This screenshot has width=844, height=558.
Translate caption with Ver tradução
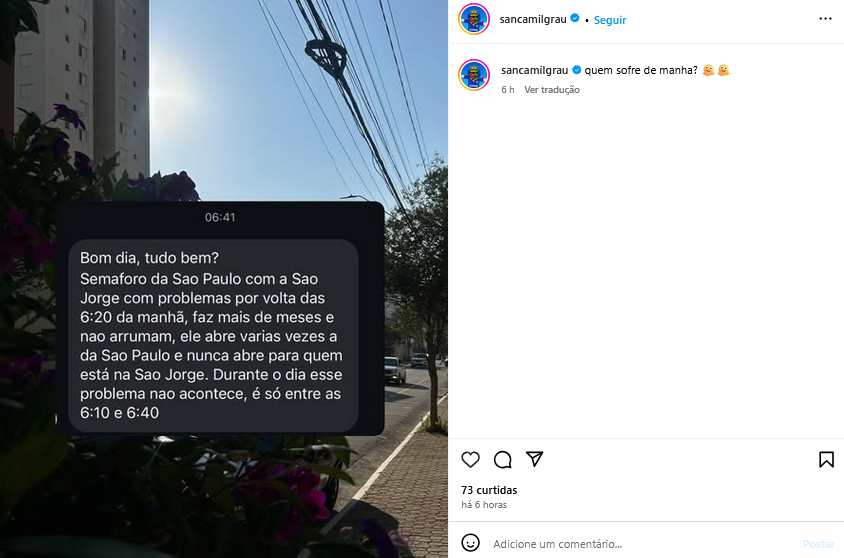tap(552, 89)
